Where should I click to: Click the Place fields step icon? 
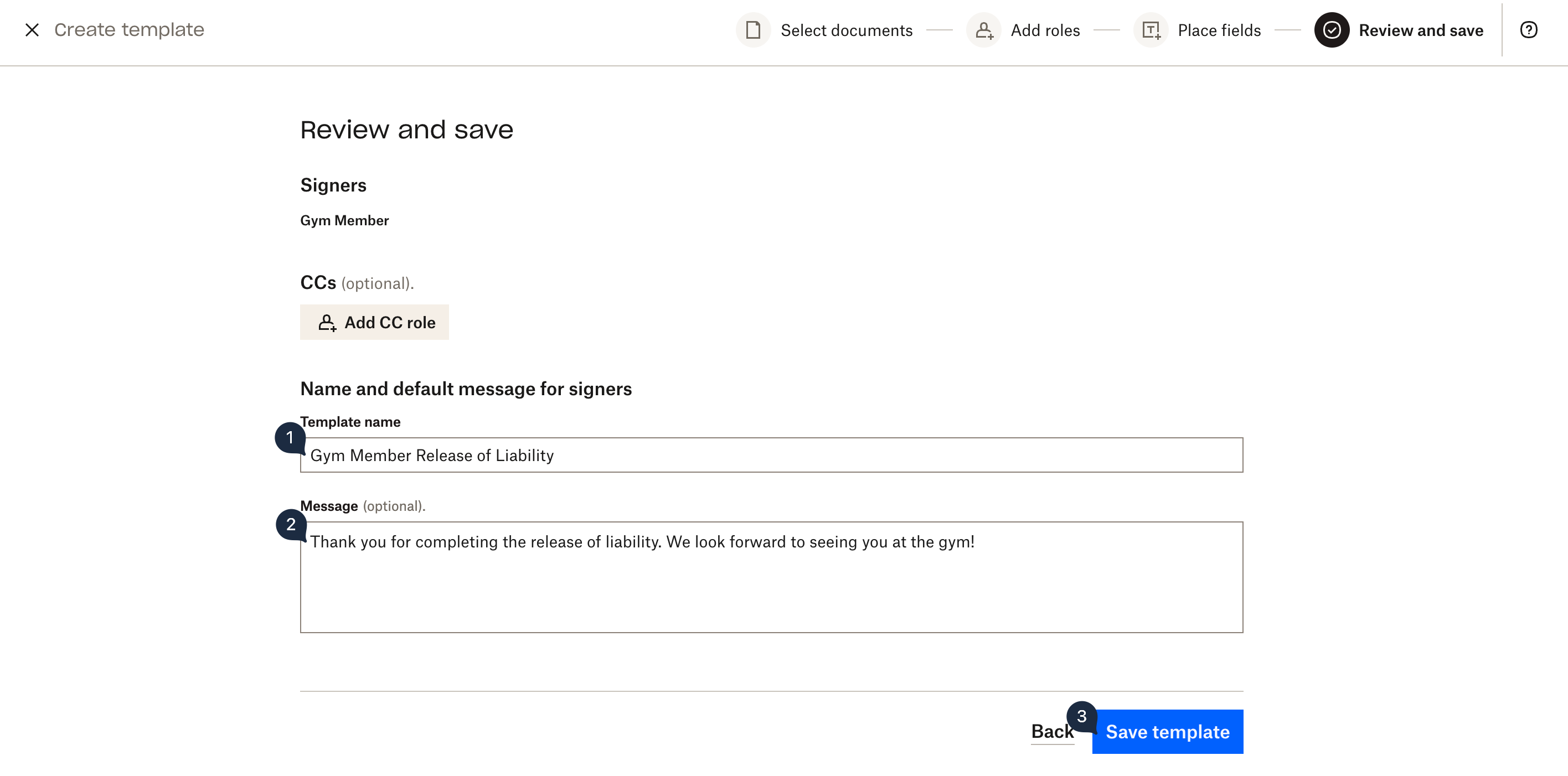coord(1153,30)
